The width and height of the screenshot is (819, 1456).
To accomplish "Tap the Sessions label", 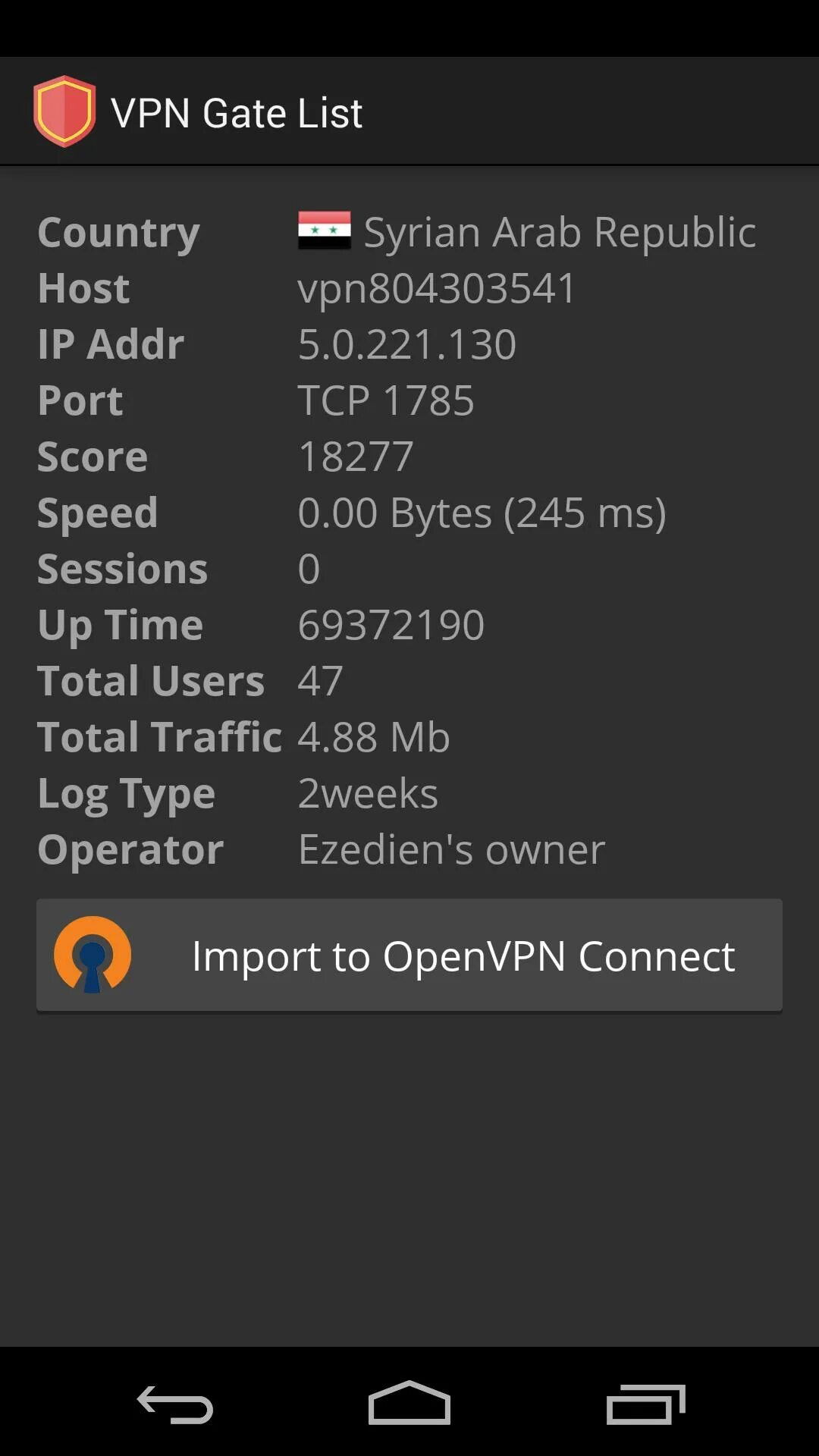I will click(122, 569).
